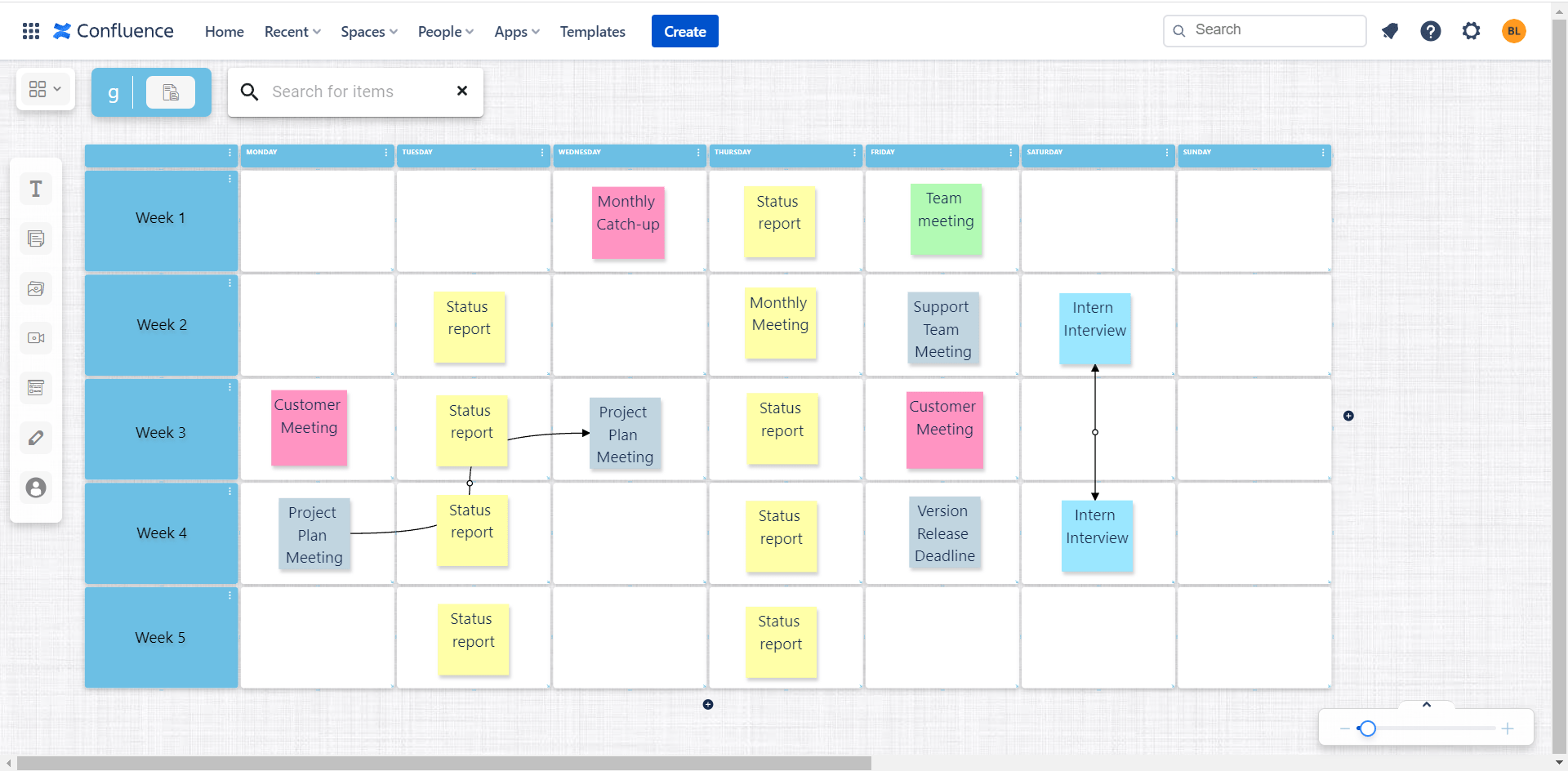Image resolution: width=1568 pixels, height=771 pixels.
Task: Expand the board layout grid dropdown
Action: click(46, 89)
